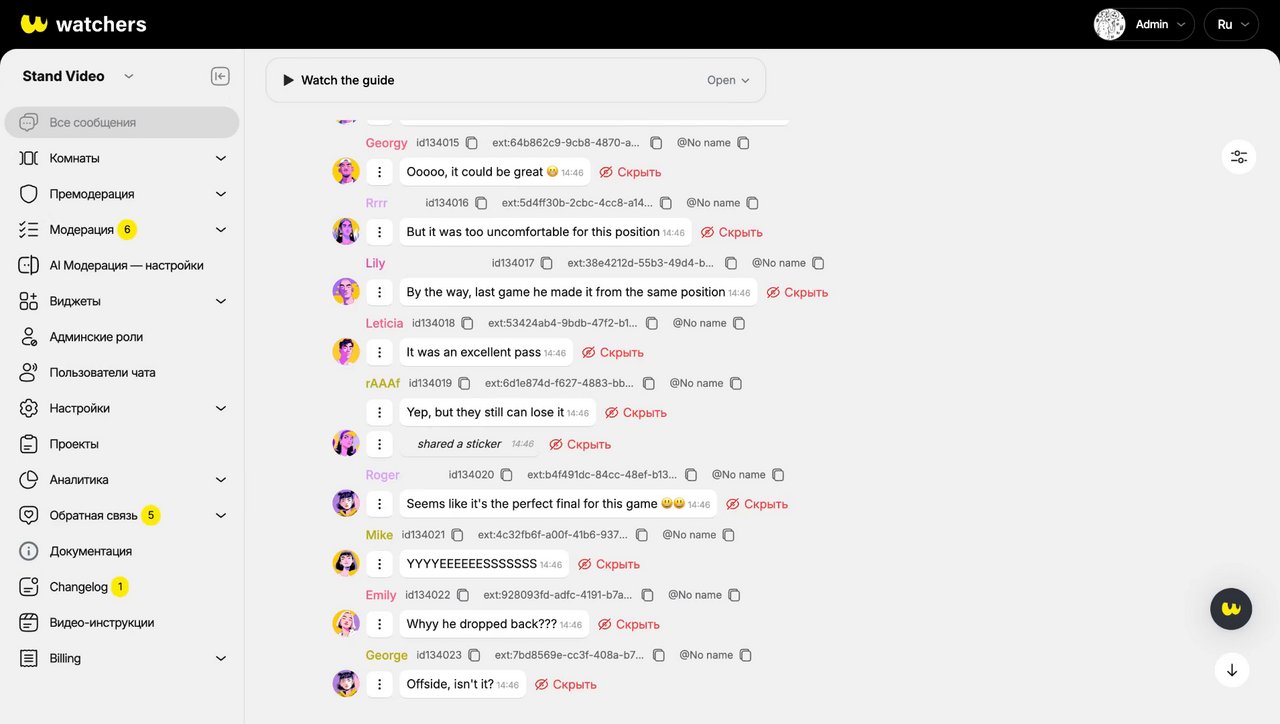Hide the message 'It was an excellent pass'
1280x724 pixels.
(x=613, y=352)
